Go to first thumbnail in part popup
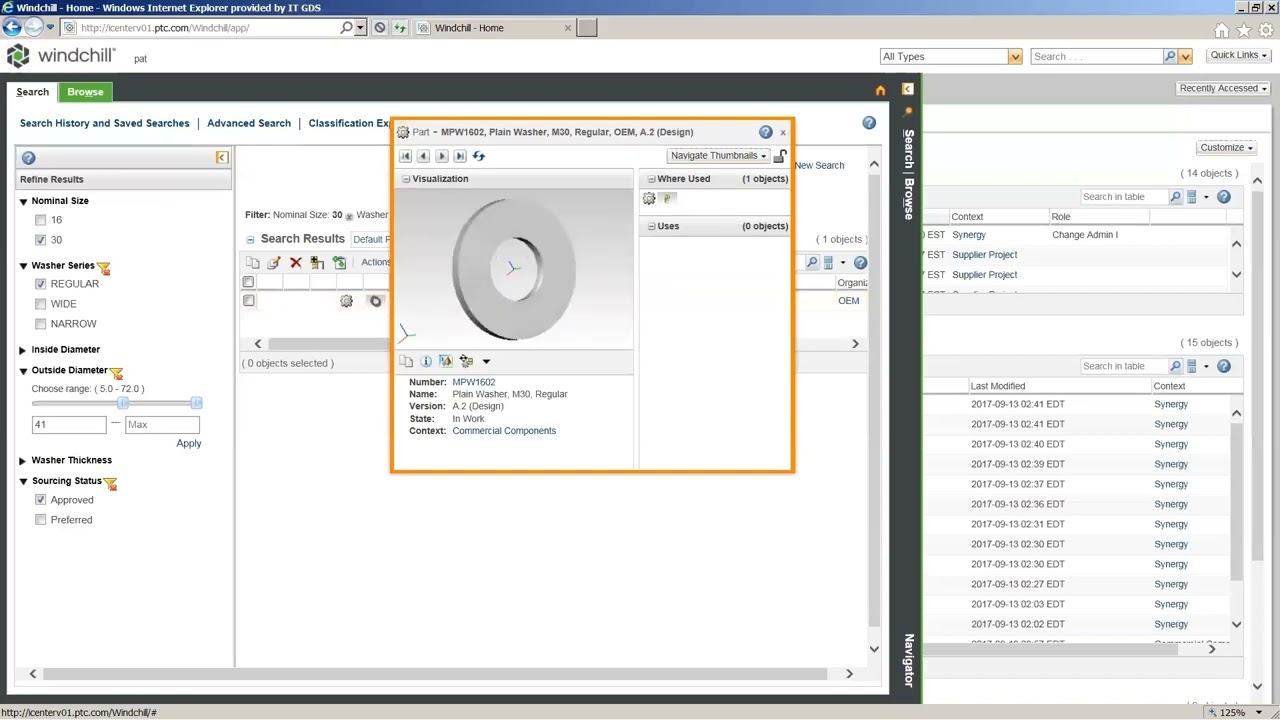 tap(405, 156)
